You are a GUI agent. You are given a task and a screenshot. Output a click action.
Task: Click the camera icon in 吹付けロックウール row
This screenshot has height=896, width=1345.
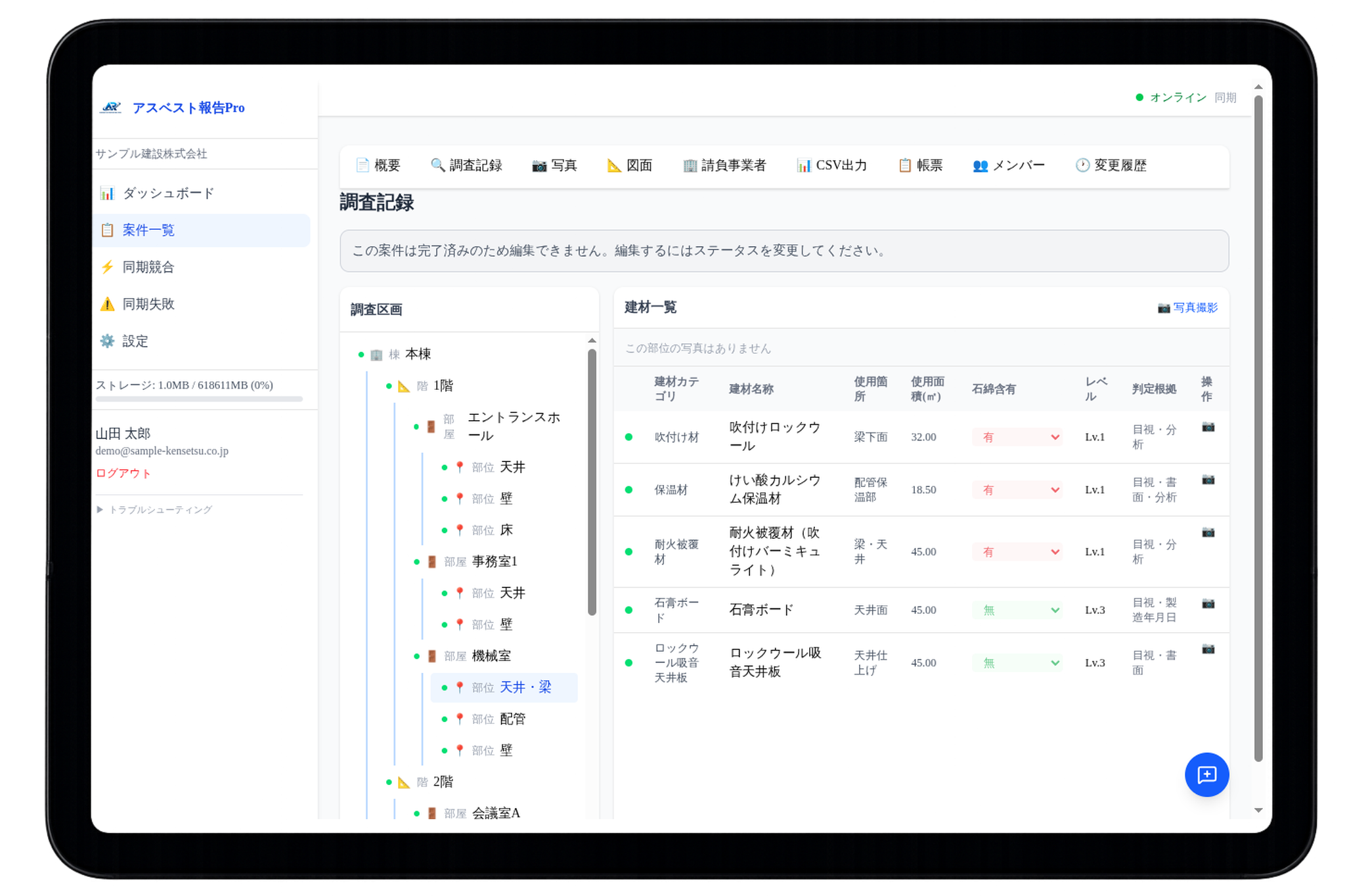pyautogui.click(x=1208, y=427)
